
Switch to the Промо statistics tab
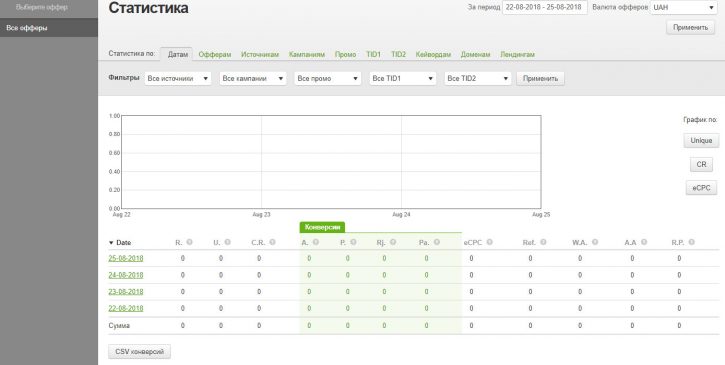coord(345,54)
